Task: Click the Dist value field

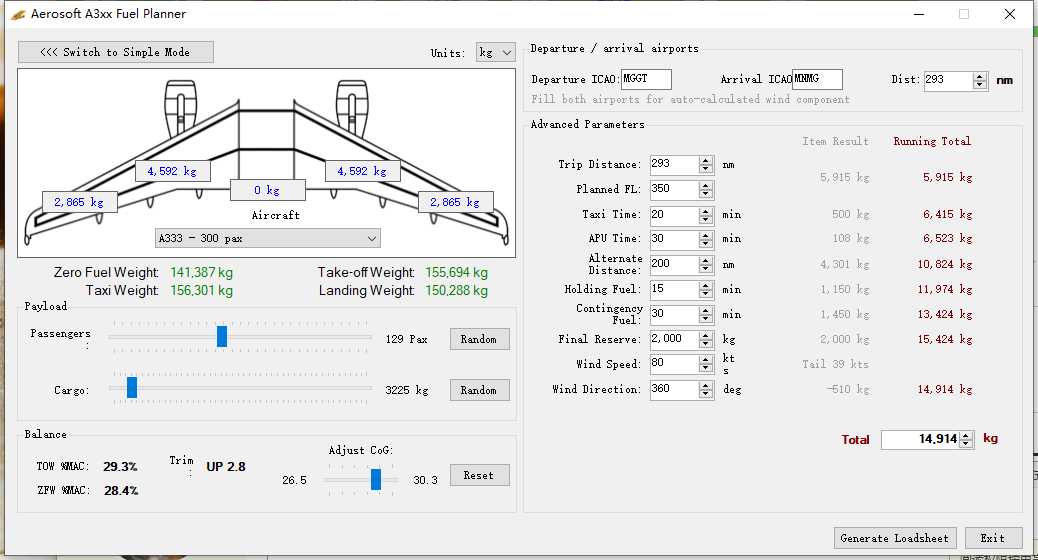Action: (x=948, y=80)
